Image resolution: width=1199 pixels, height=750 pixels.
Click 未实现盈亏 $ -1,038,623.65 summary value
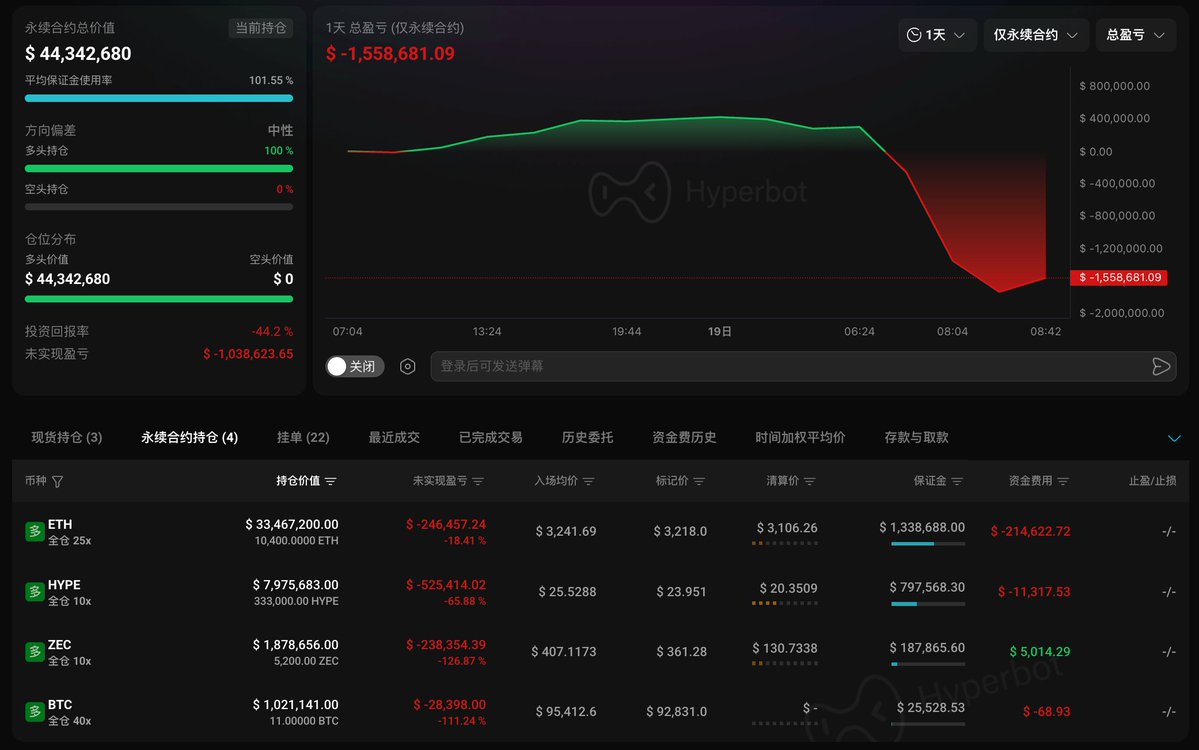[x=248, y=354]
